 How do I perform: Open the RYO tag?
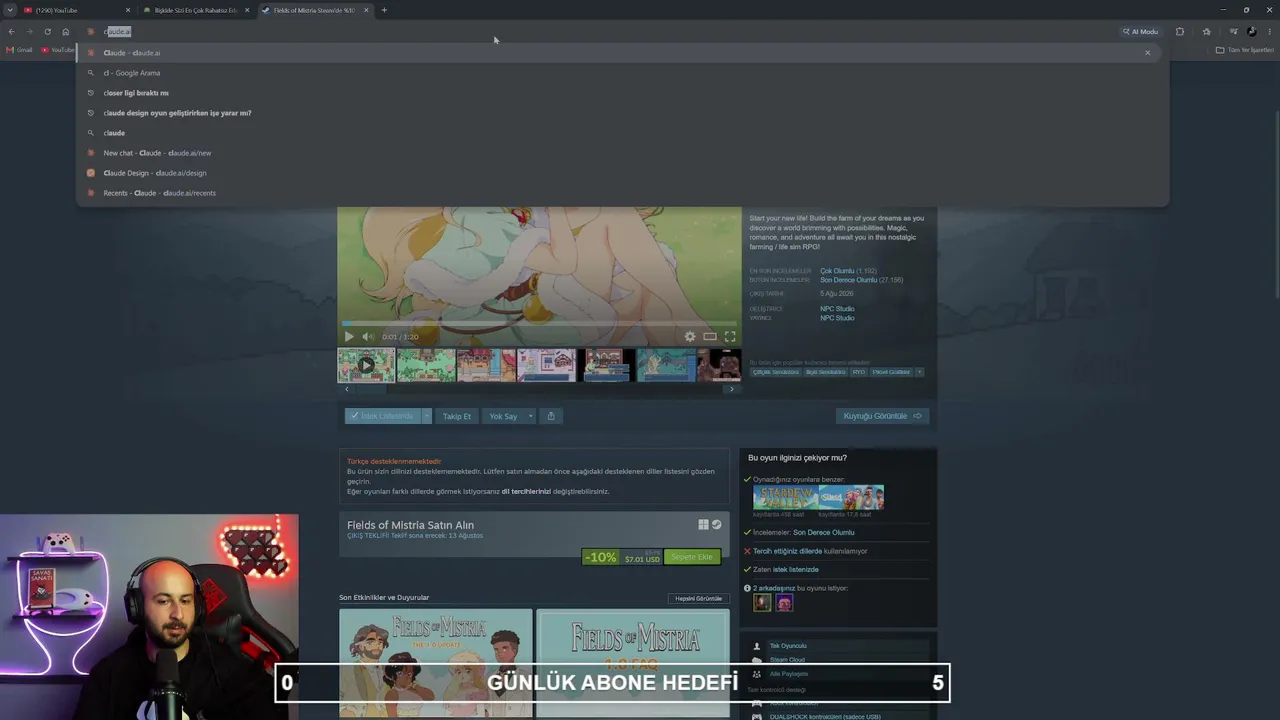point(858,372)
